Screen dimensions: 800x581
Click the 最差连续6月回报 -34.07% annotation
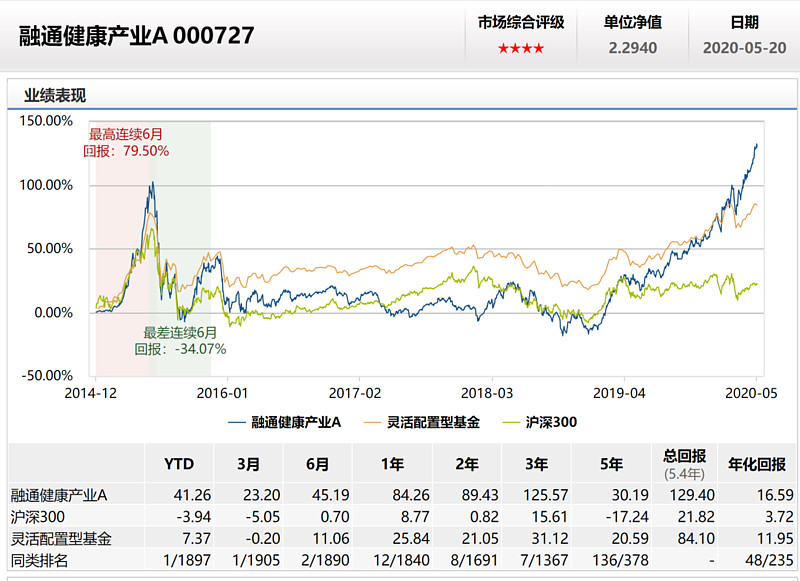180,341
